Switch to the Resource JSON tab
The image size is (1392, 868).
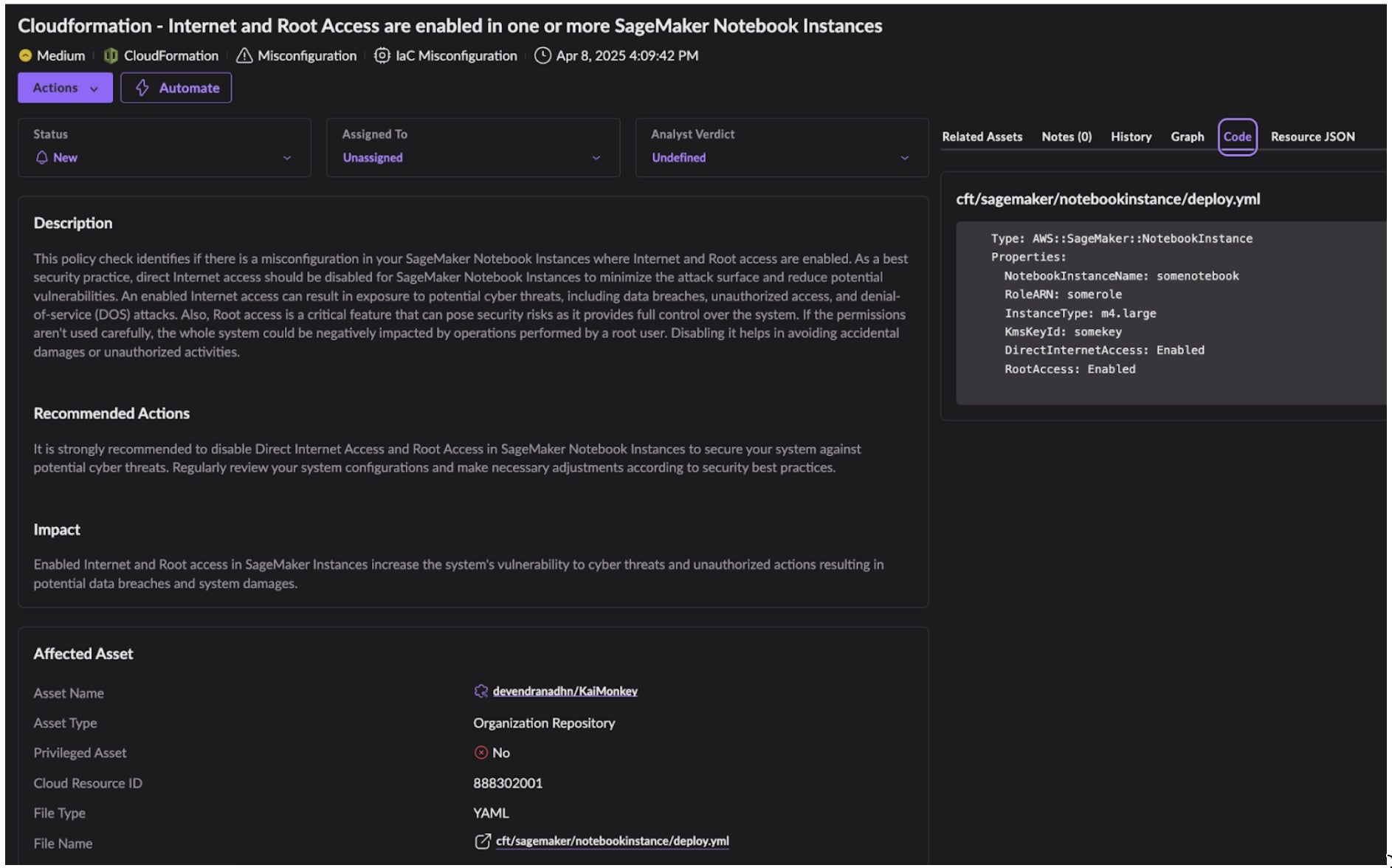pyautogui.click(x=1312, y=137)
